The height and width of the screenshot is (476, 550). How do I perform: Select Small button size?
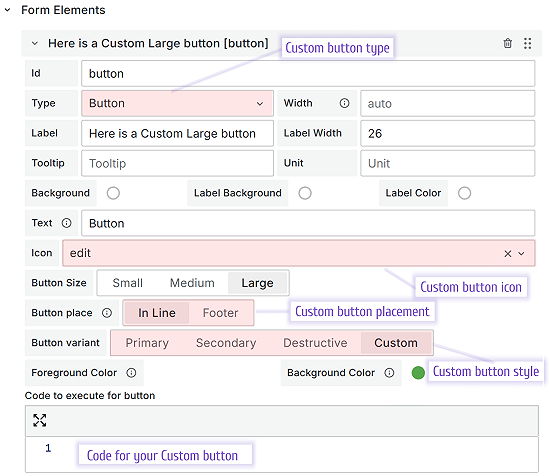[127, 283]
